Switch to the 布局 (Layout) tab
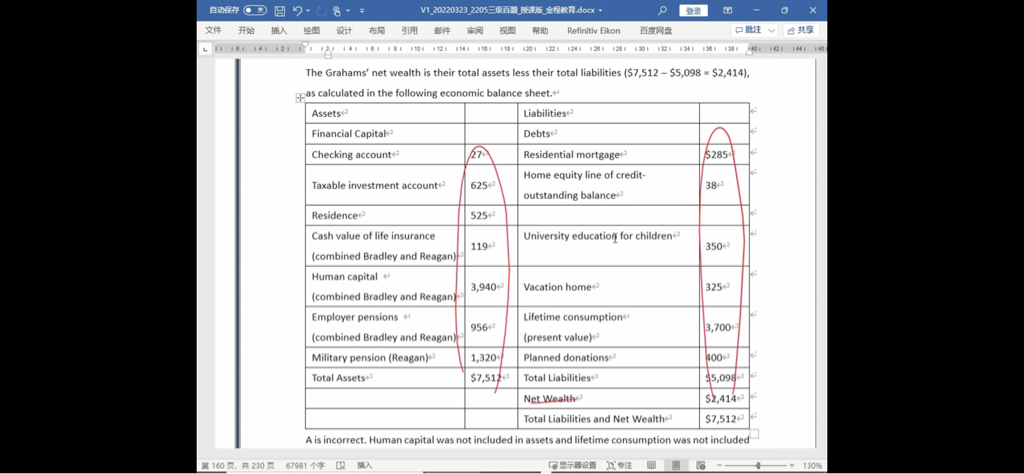 click(377, 31)
